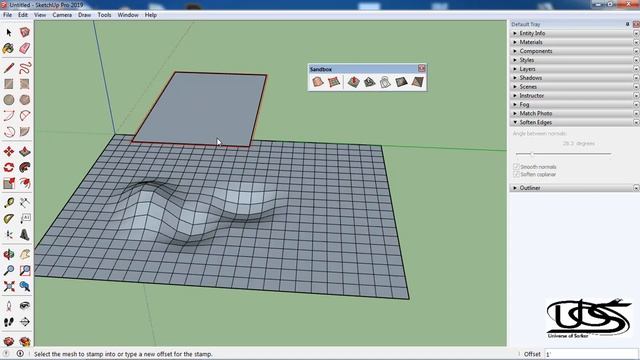Activate the Sandbox Smoove tool

coord(353,82)
